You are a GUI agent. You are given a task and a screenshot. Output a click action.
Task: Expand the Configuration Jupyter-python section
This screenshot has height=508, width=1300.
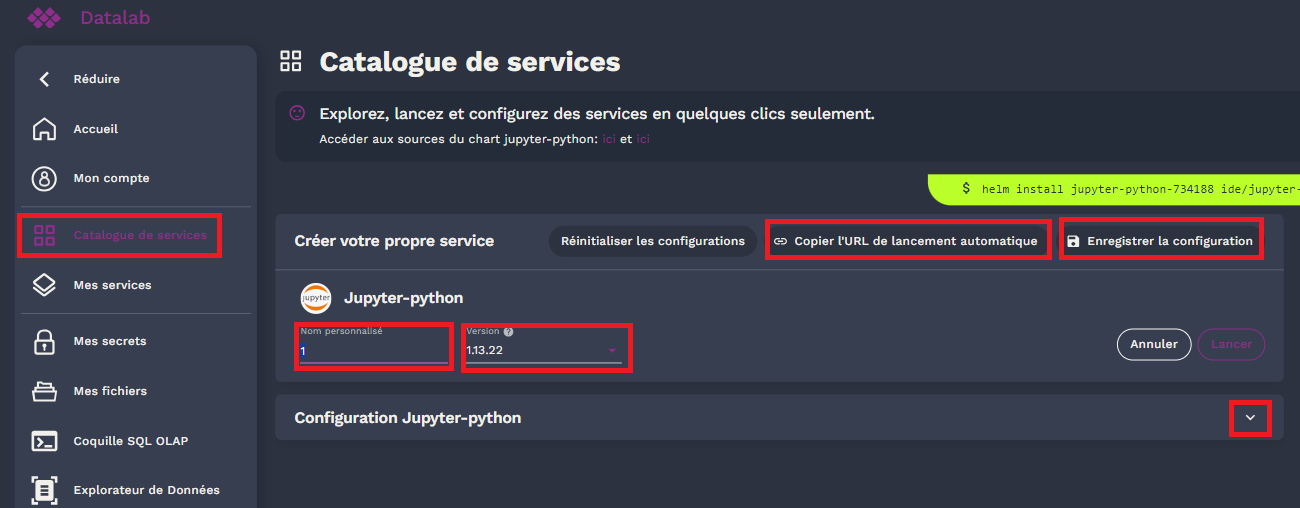(1250, 418)
